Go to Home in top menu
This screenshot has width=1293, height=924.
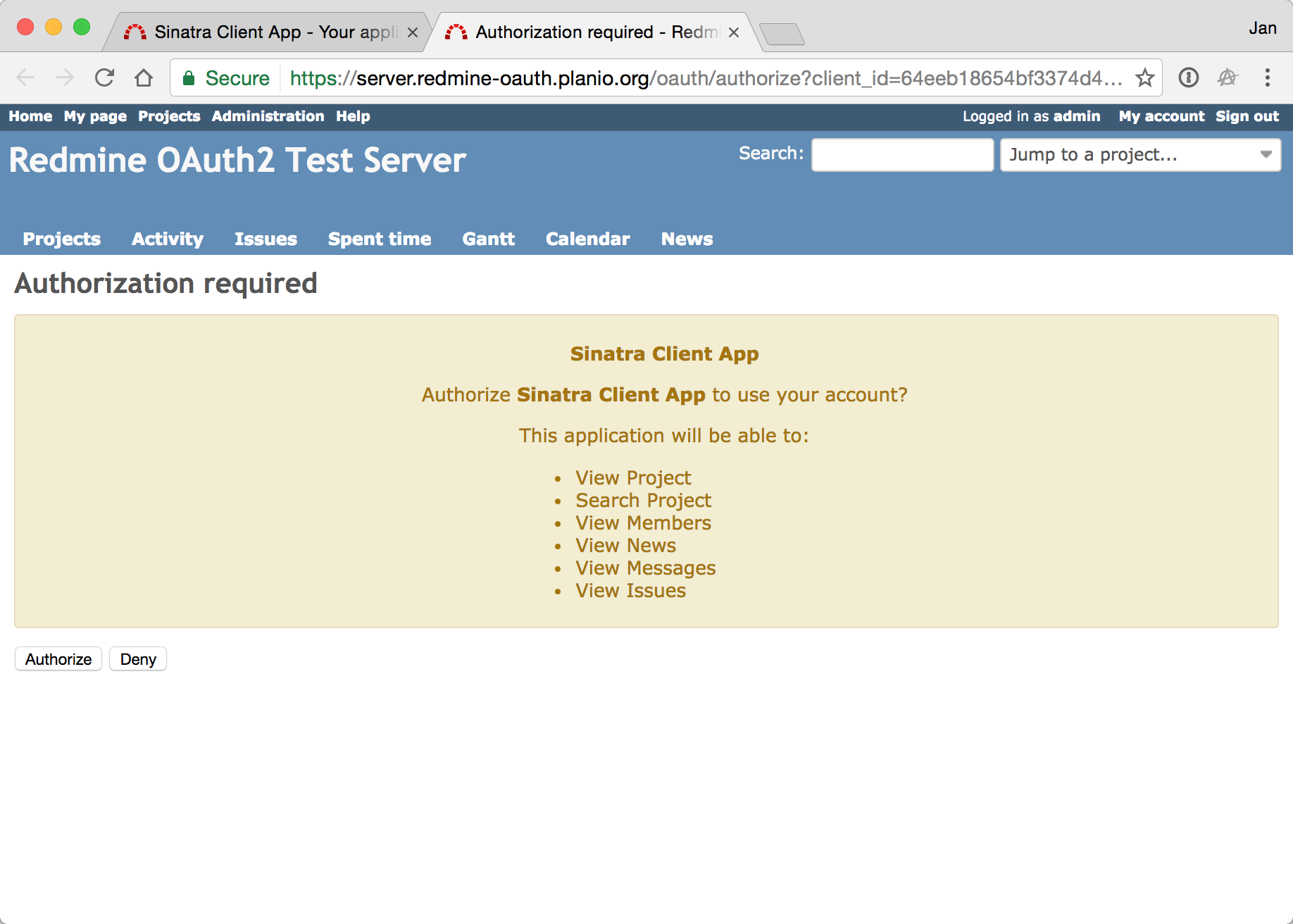click(30, 116)
